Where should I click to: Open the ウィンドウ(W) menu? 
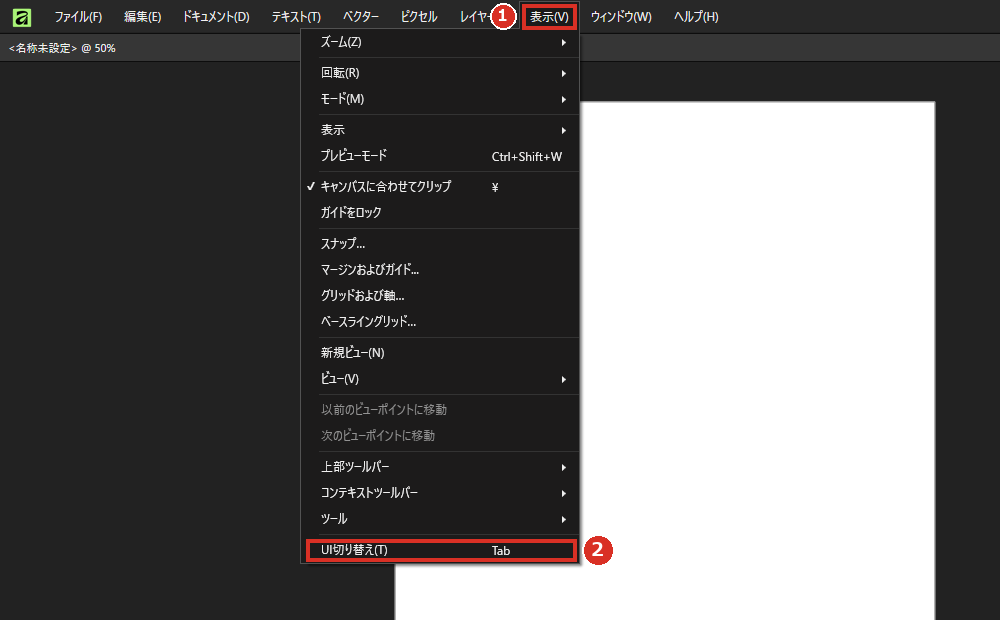621,17
